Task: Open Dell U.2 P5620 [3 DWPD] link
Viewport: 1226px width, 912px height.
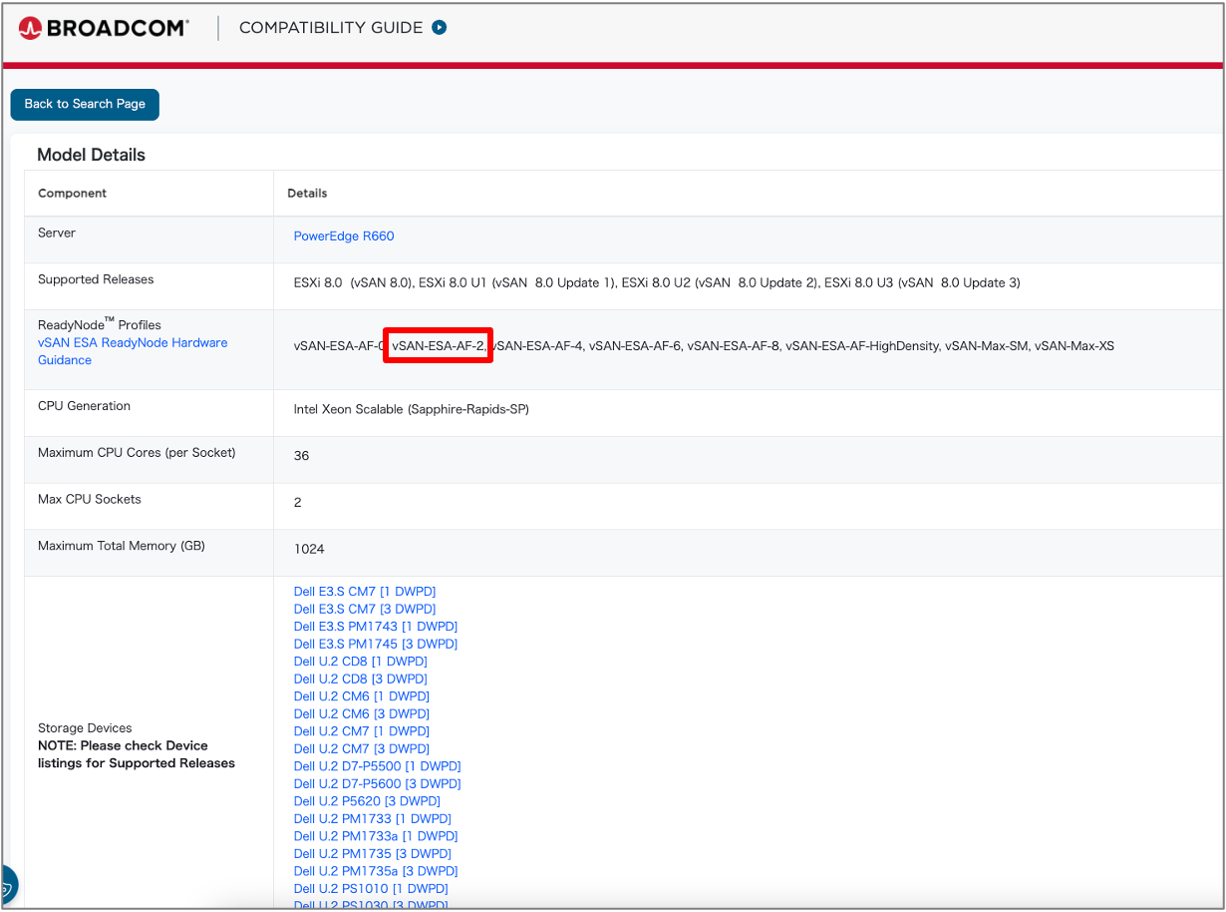Action: click(367, 802)
